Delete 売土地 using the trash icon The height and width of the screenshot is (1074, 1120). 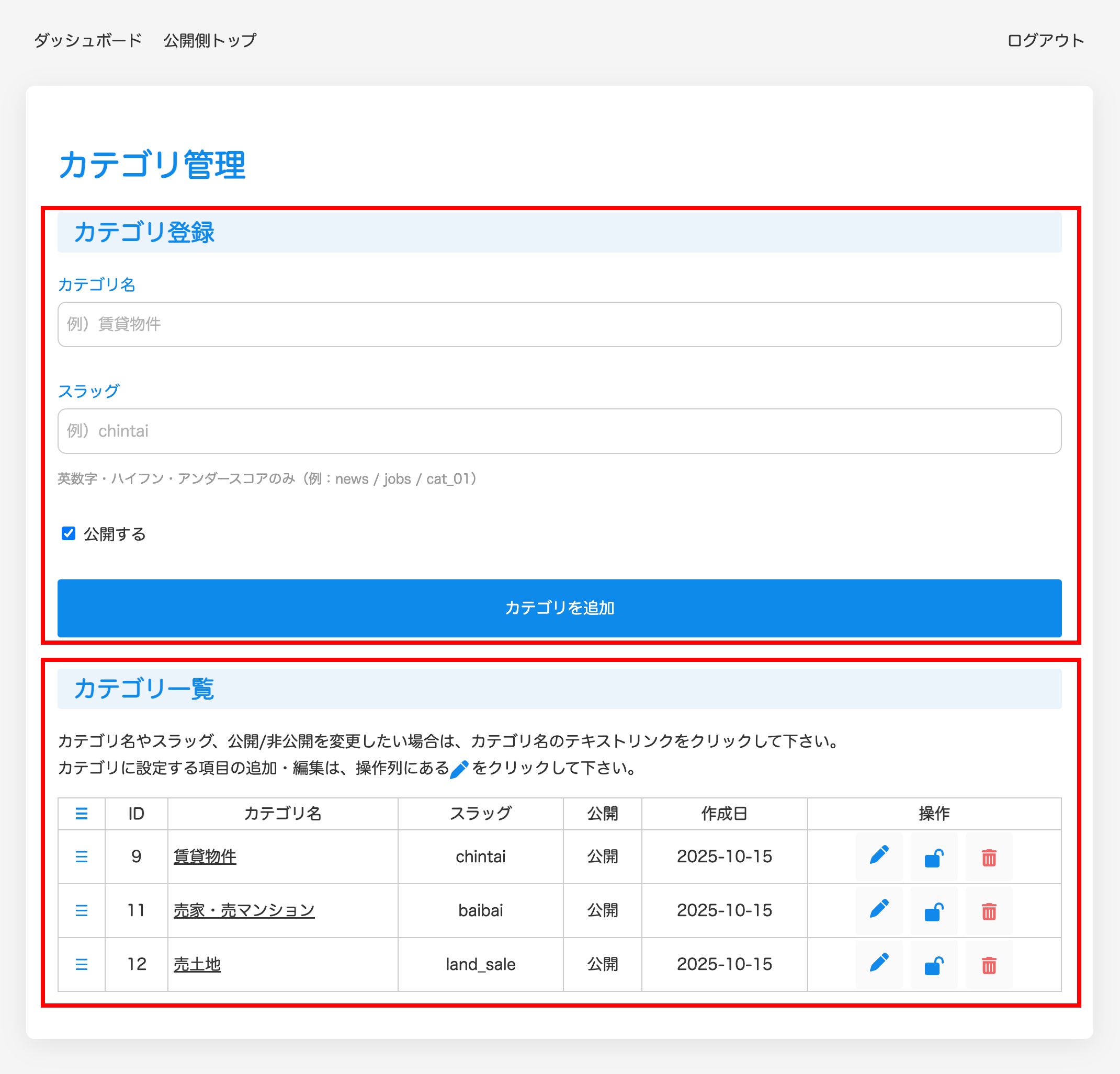tap(989, 964)
